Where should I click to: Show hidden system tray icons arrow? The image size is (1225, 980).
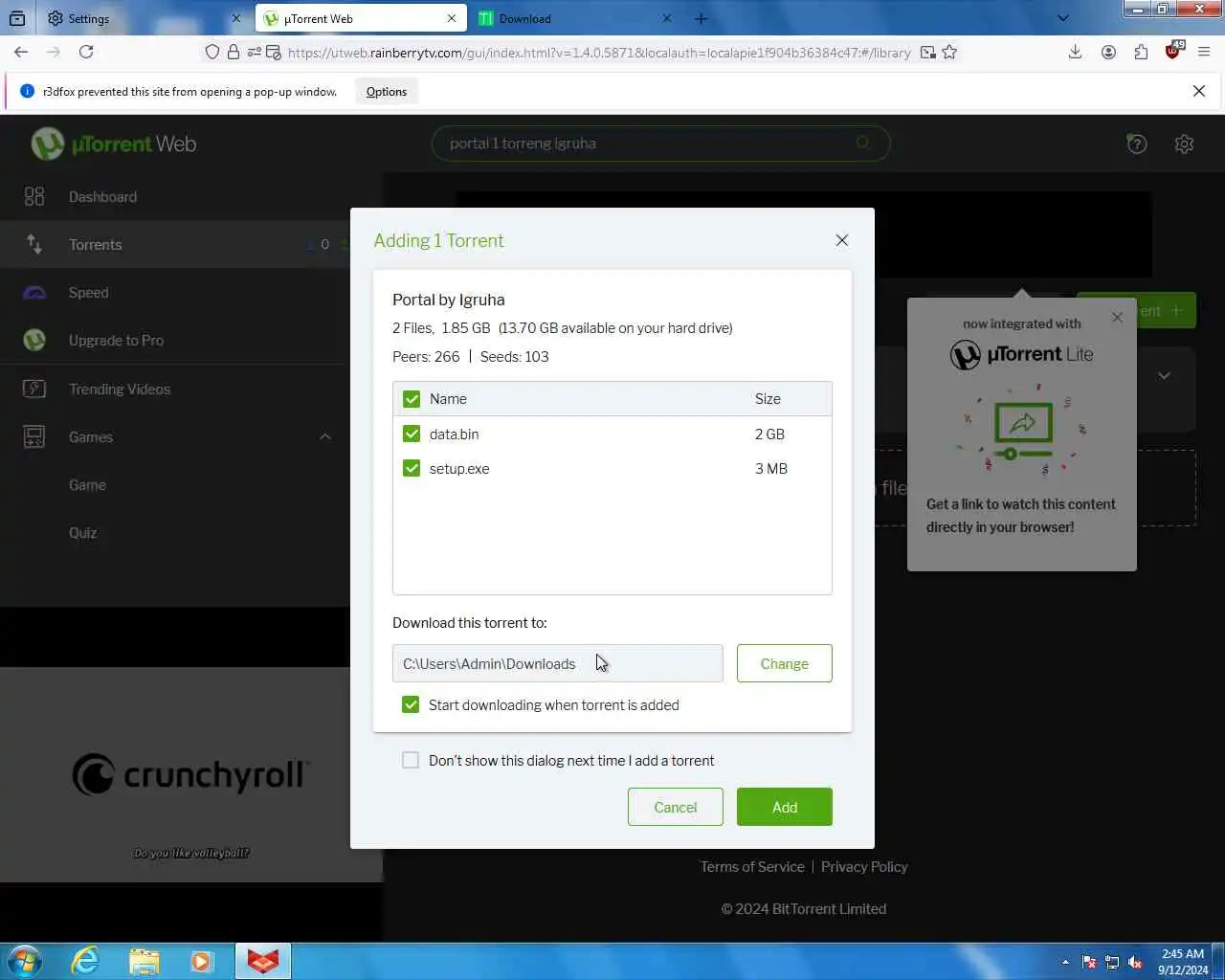(x=1065, y=962)
